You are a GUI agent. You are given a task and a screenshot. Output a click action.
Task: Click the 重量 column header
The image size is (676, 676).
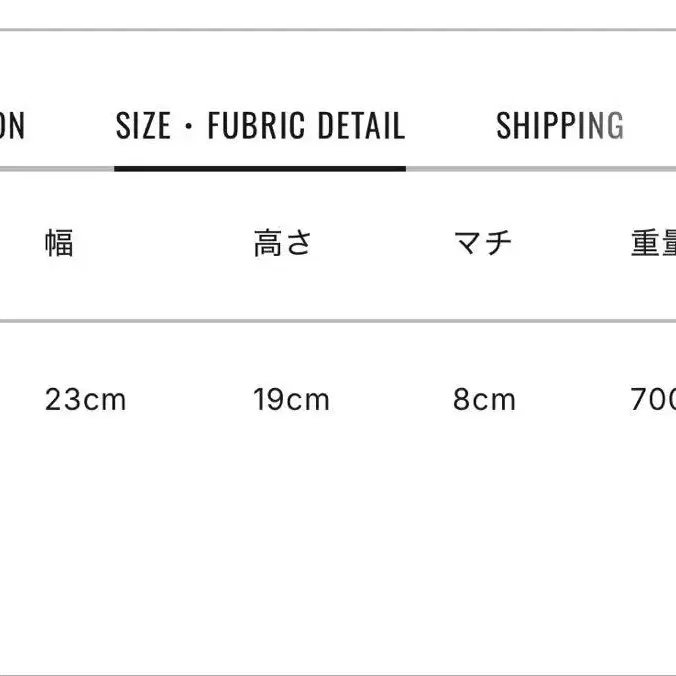(654, 243)
